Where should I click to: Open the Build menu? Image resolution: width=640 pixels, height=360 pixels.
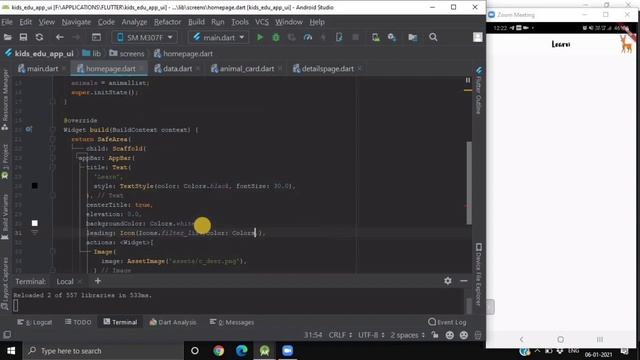pos(196,22)
